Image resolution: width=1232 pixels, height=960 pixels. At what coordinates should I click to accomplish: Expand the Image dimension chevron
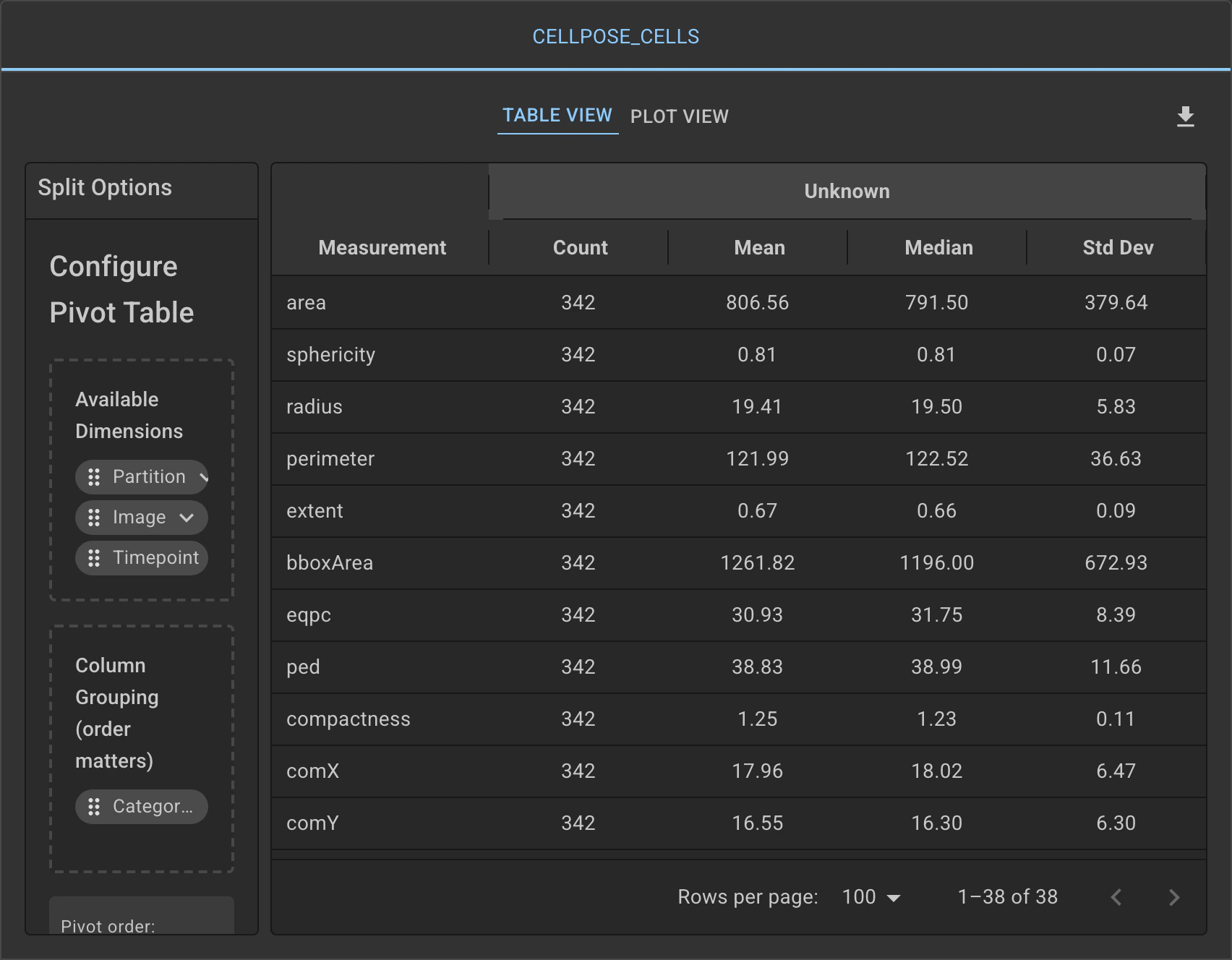187,518
